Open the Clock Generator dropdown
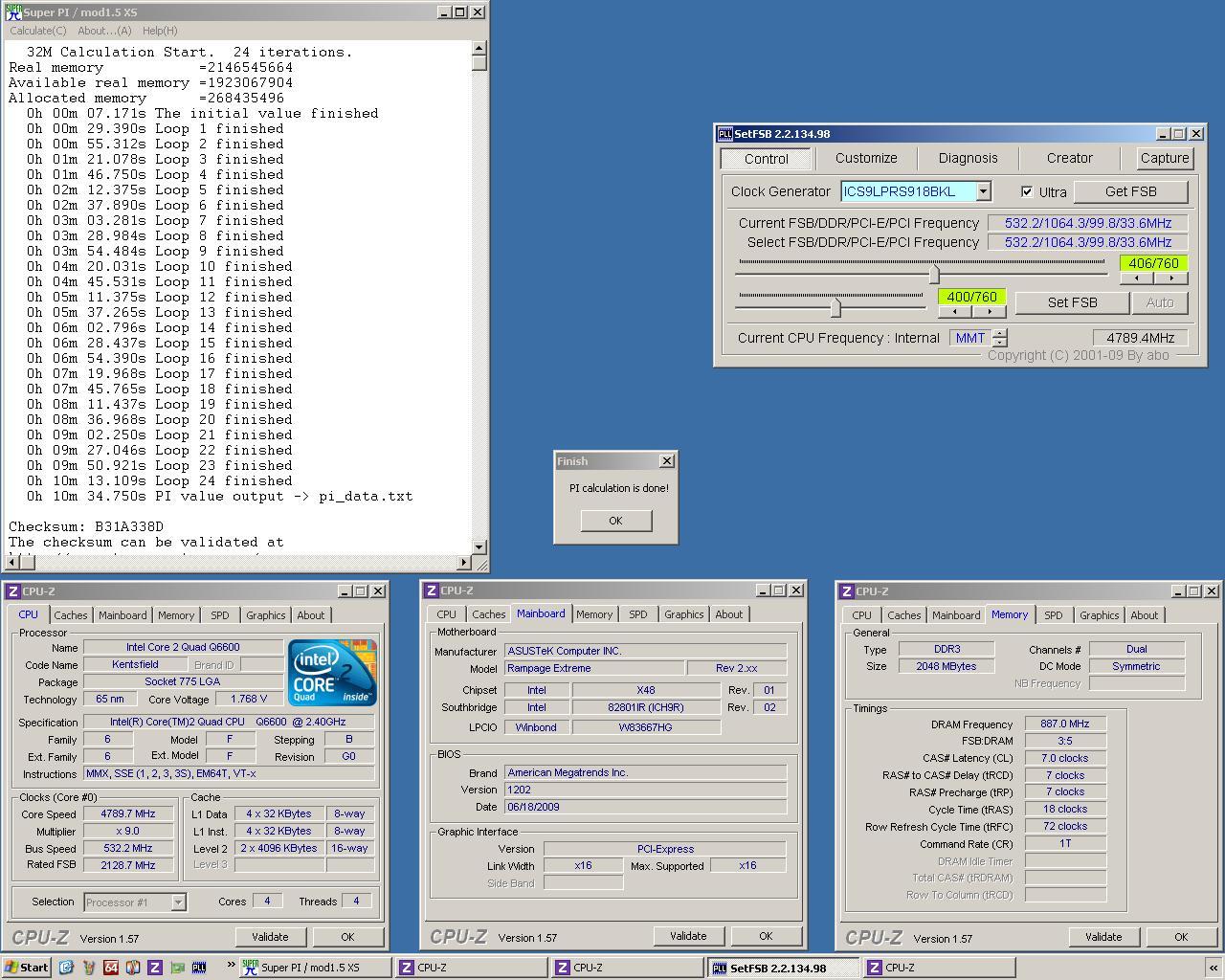 click(983, 191)
